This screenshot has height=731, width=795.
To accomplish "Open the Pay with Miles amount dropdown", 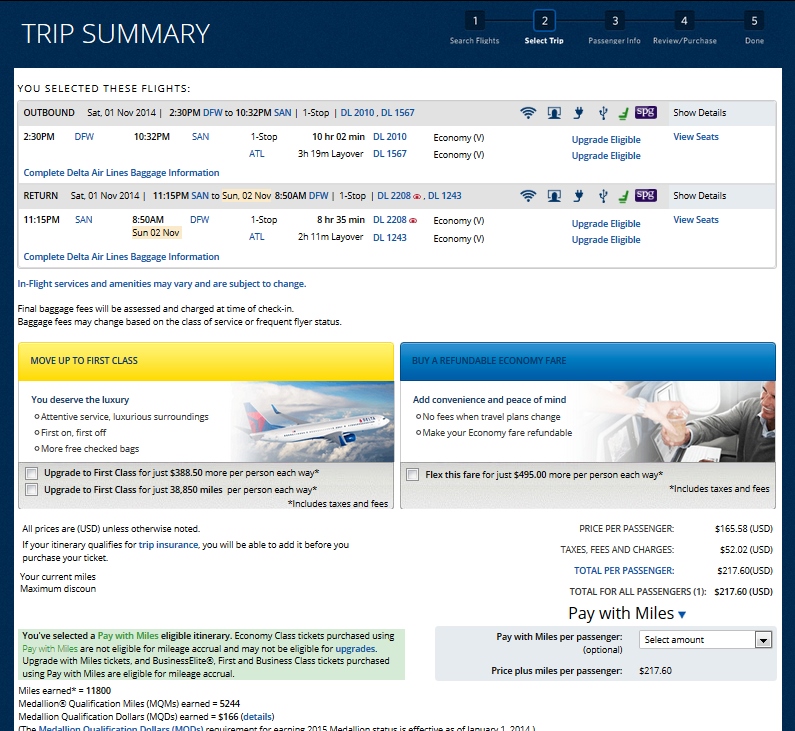I will point(706,640).
